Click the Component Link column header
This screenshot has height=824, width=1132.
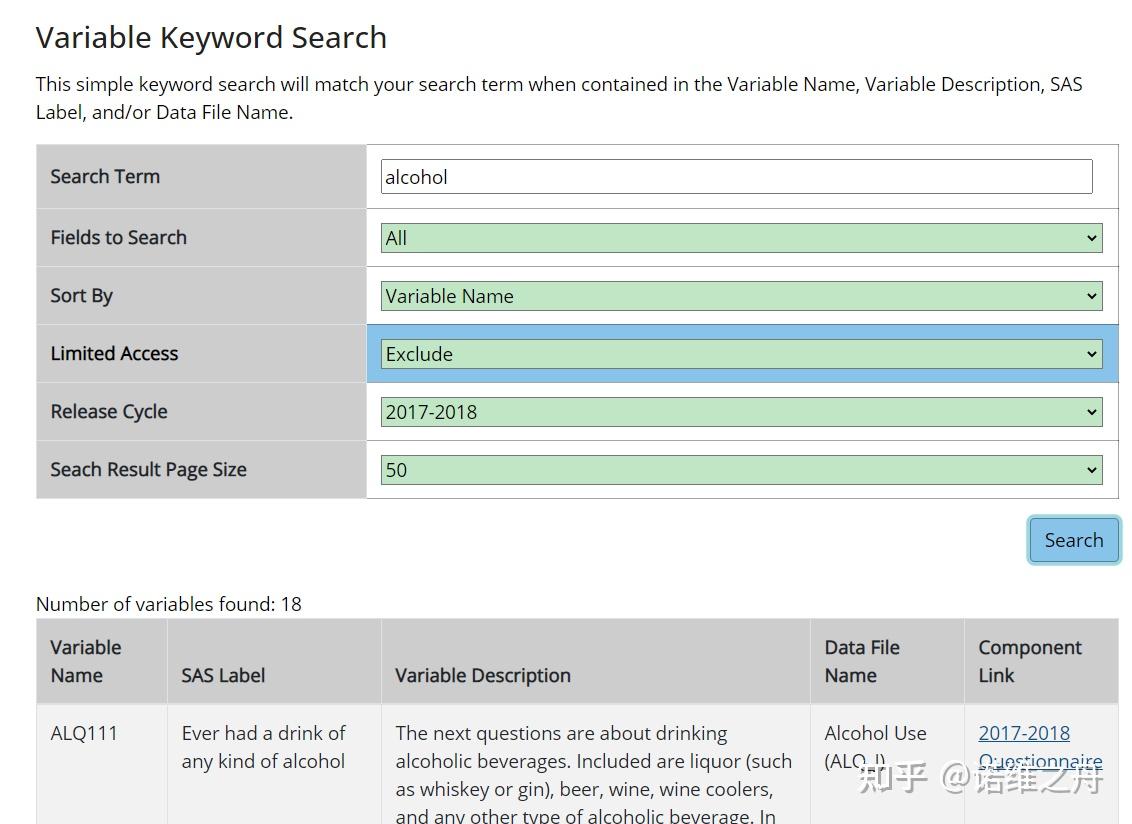click(1030, 661)
